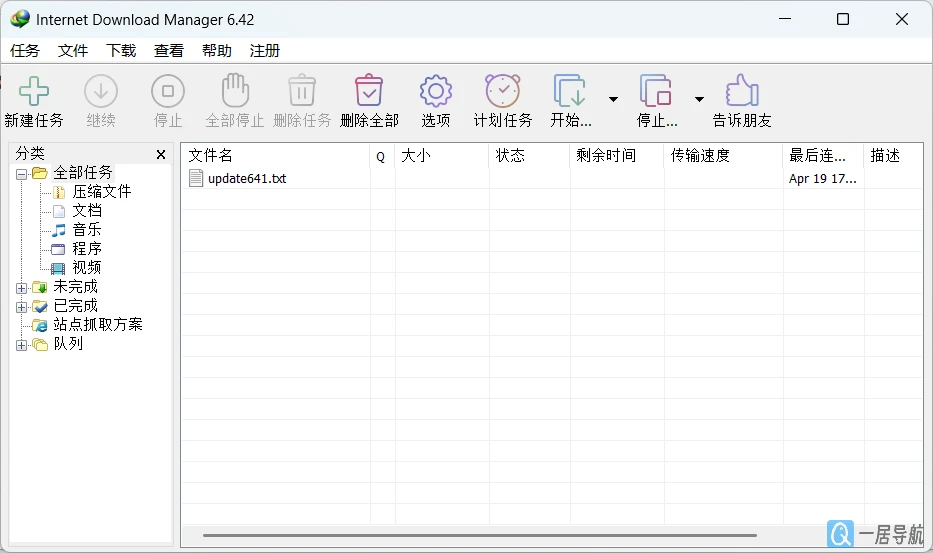933x553 pixels.
Task: Open dropdown arrow next to 开始 queue
Action: coord(613,99)
